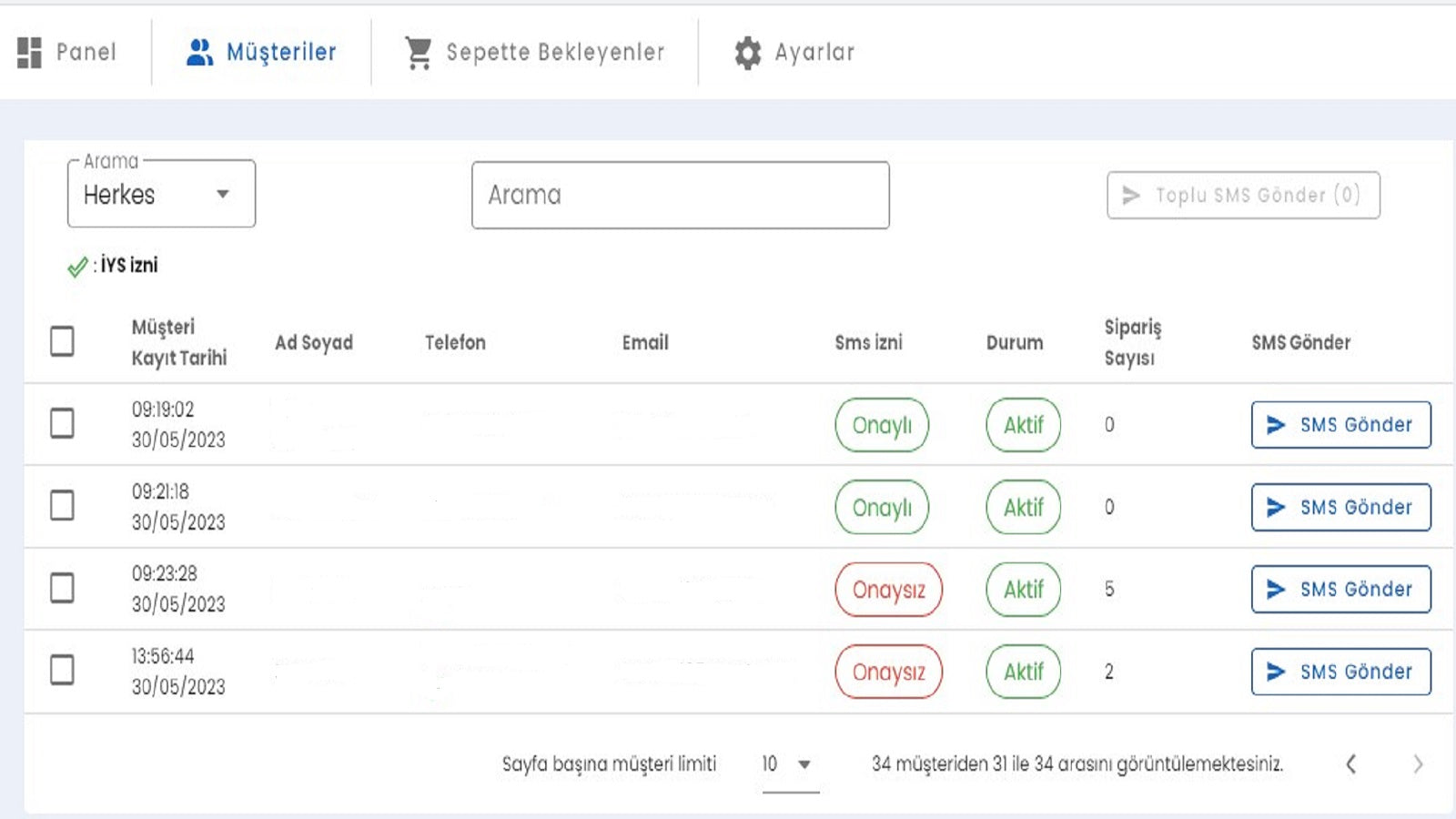Click the Durum column header
Viewport: 1456px width, 819px height.
point(1015,342)
